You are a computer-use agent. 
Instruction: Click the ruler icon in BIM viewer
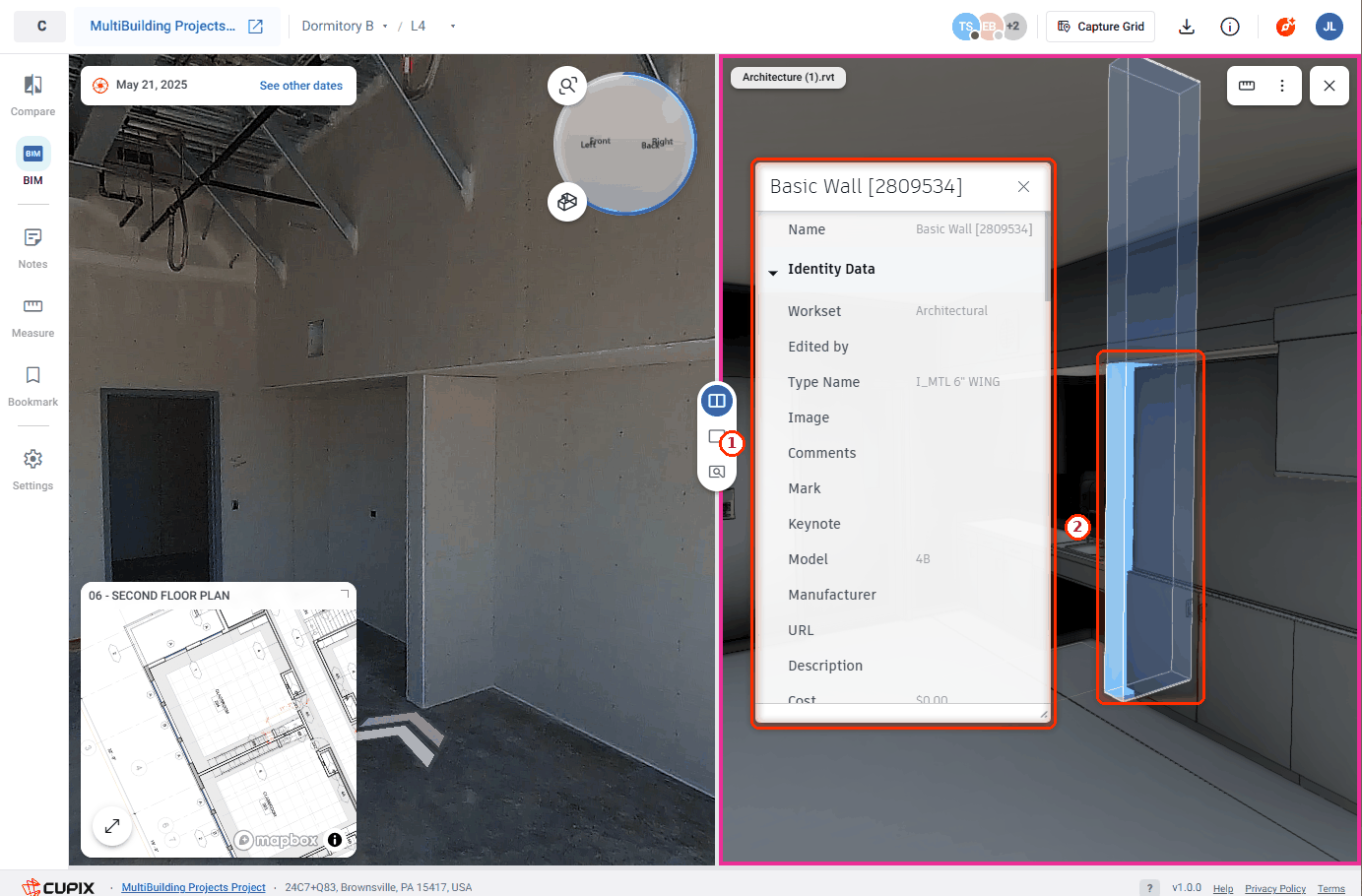[1247, 86]
